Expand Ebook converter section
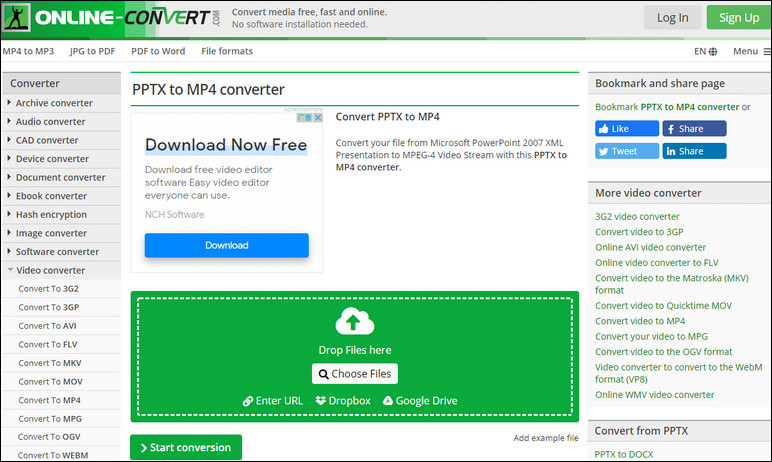 62,196
